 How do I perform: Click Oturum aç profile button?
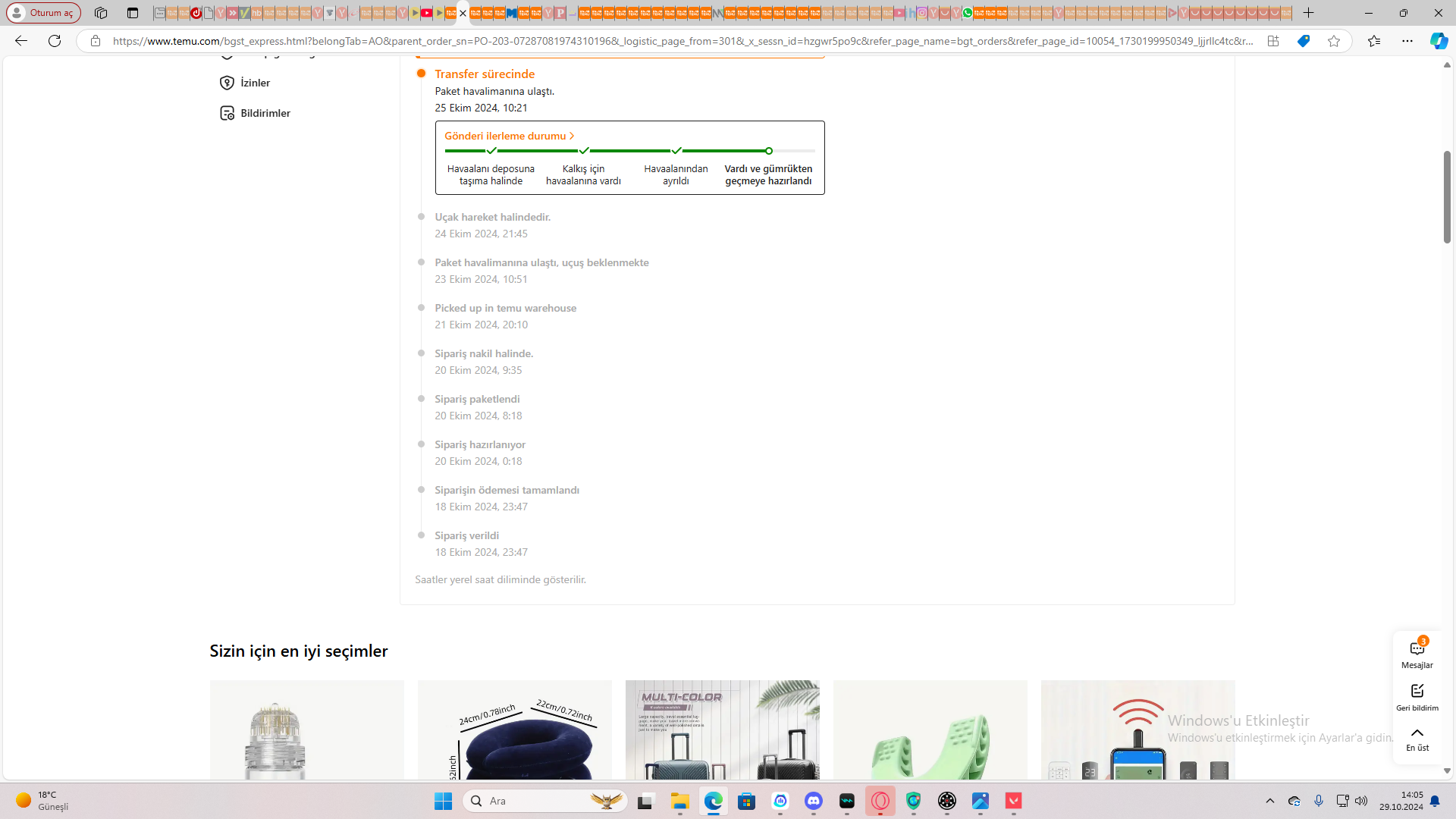coord(44,13)
